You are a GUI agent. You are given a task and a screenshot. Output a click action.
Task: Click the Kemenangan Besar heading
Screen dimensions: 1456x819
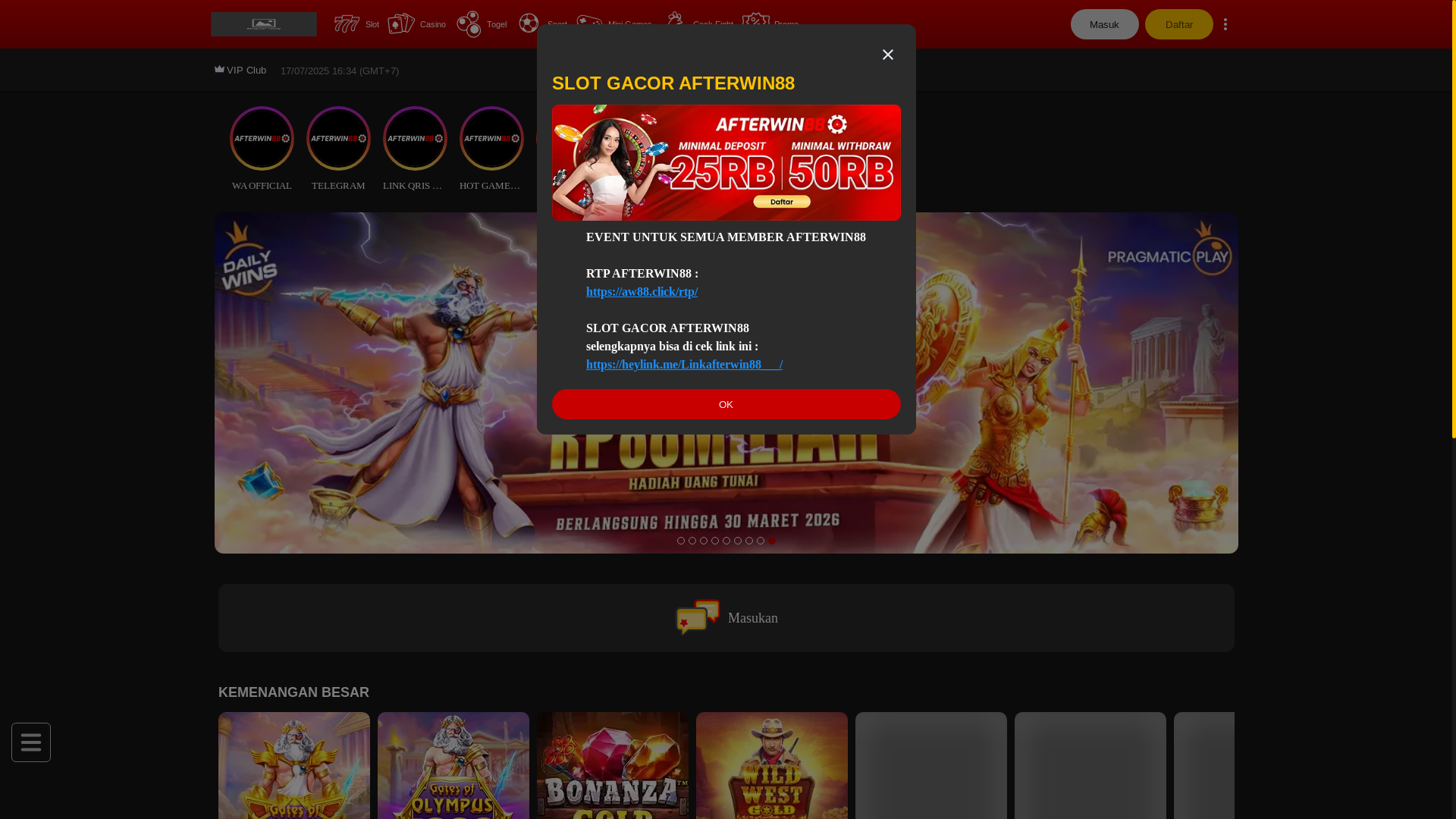point(293,692)
